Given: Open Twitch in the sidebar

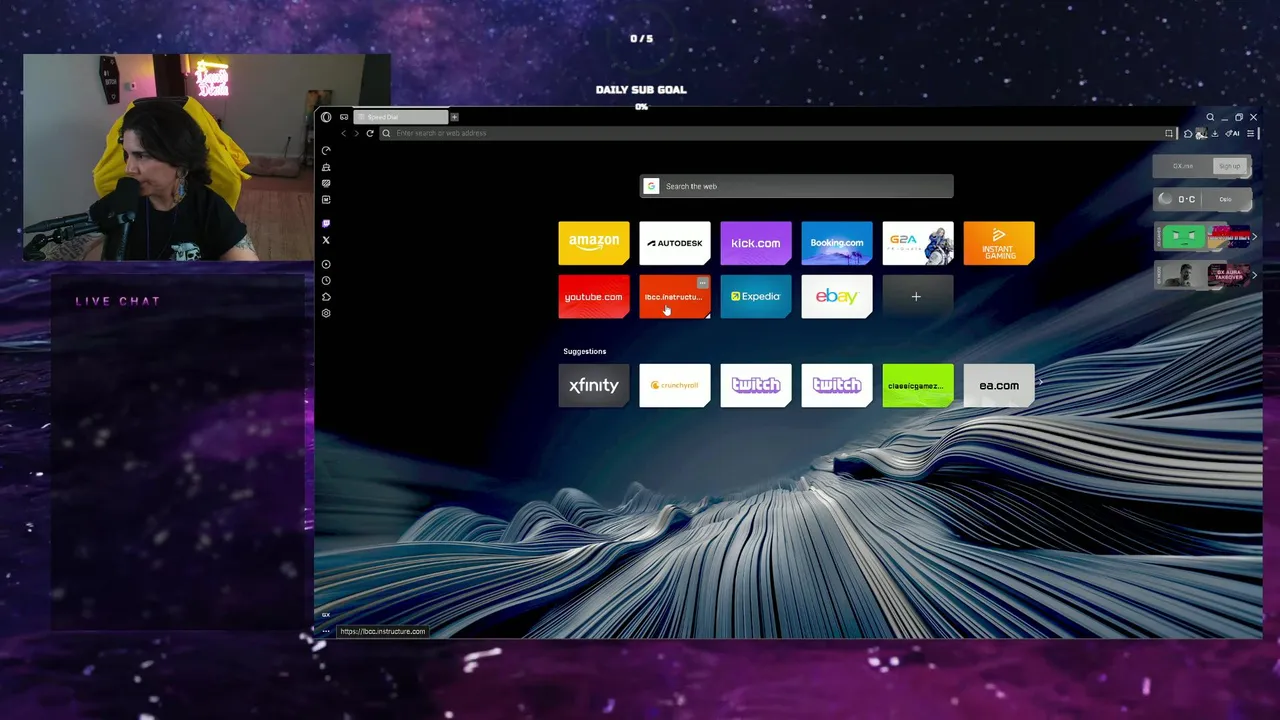Looking at the screenshot, I should tap(326, 224).
